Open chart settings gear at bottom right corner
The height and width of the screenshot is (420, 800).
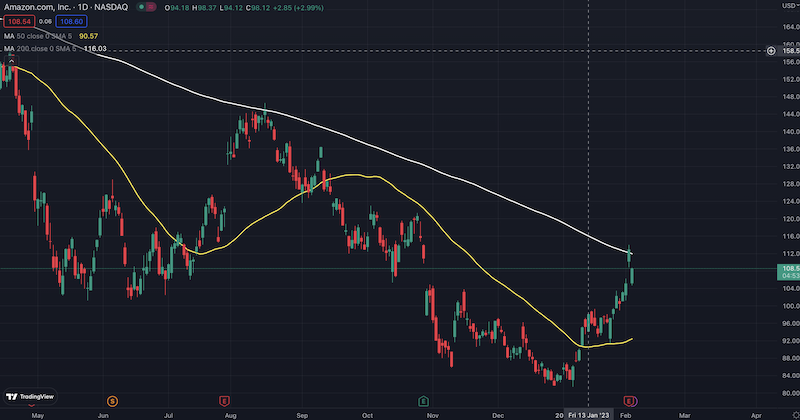pos(796,415)
